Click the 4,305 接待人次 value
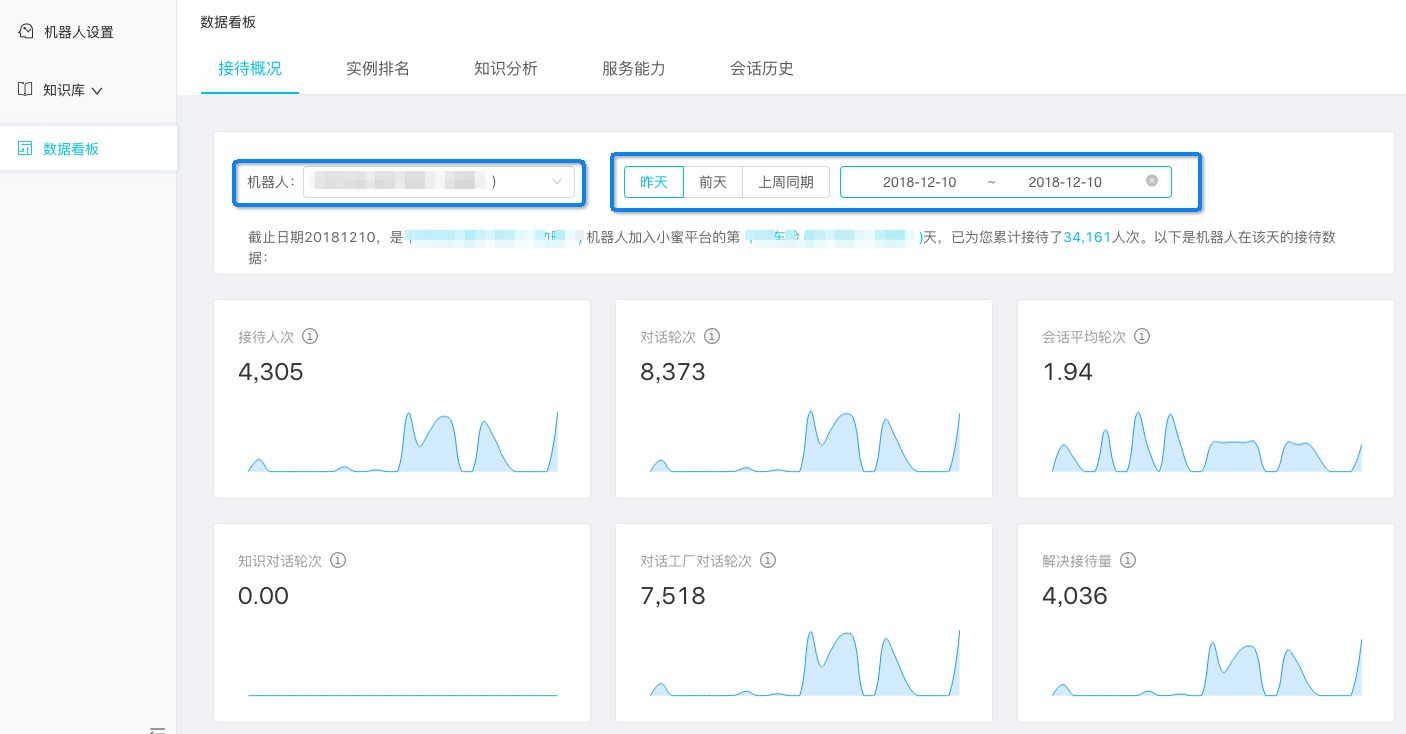 (271, 373)
